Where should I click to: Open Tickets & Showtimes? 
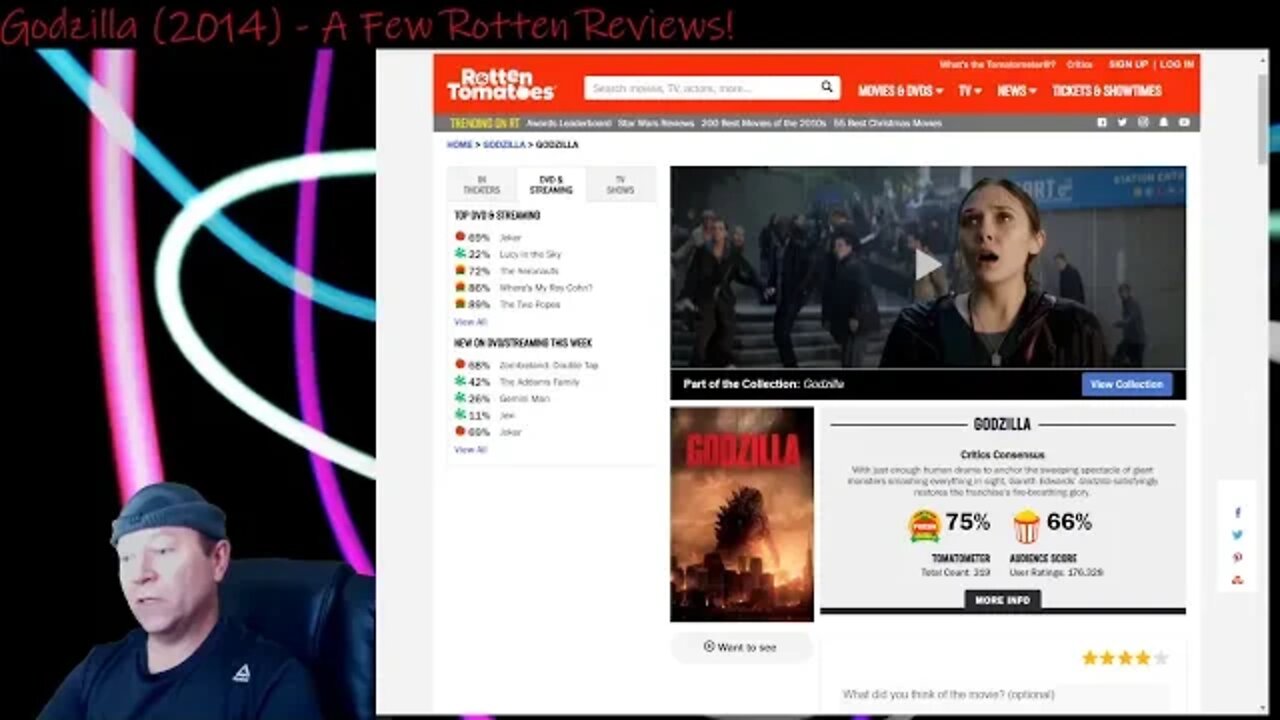(x=1106, y=90)
